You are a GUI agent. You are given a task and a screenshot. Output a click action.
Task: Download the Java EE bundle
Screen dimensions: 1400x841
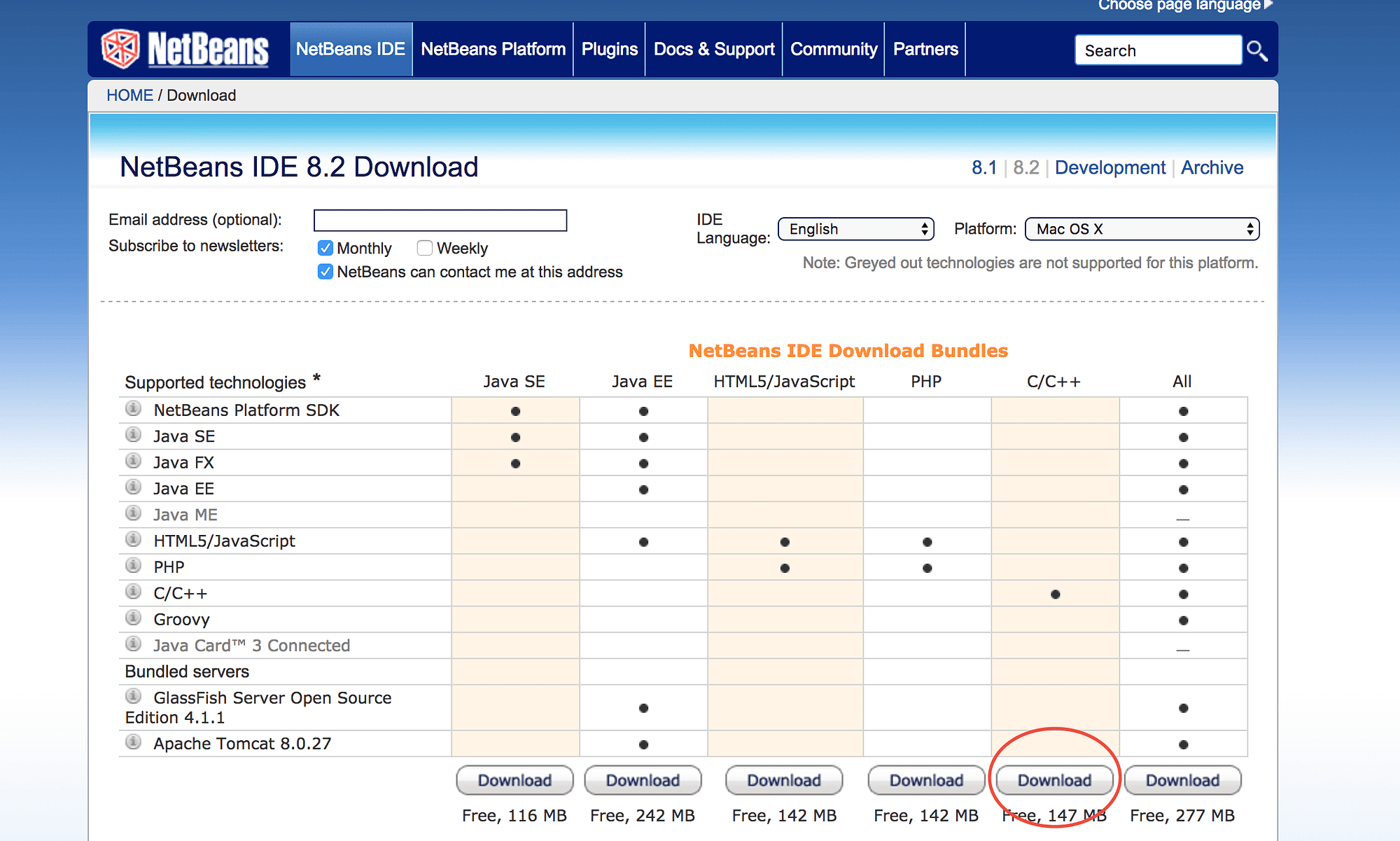pos(643,780)
